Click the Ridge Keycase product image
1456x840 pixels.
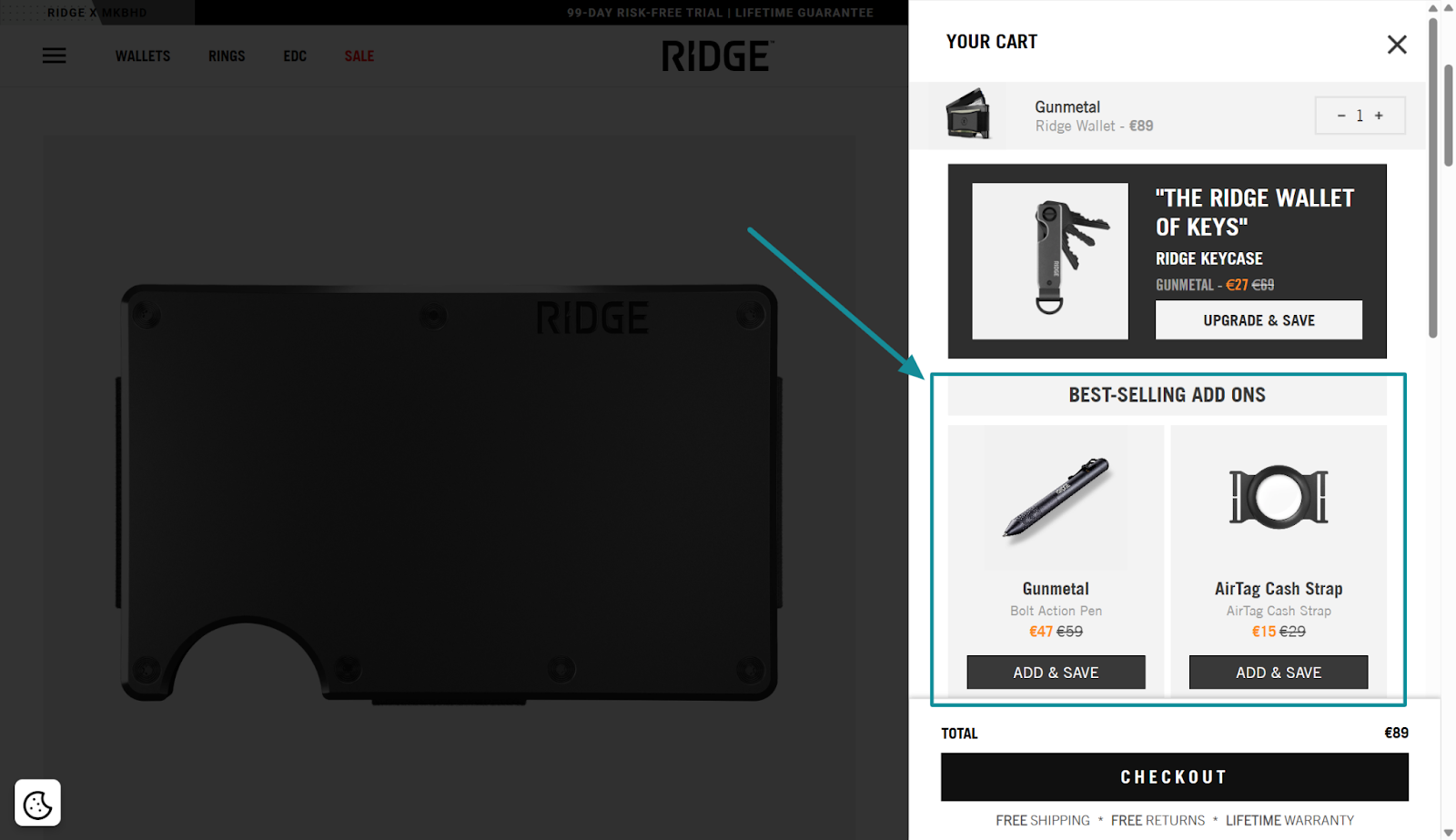pyautogui.click(x=1050, y=261)
